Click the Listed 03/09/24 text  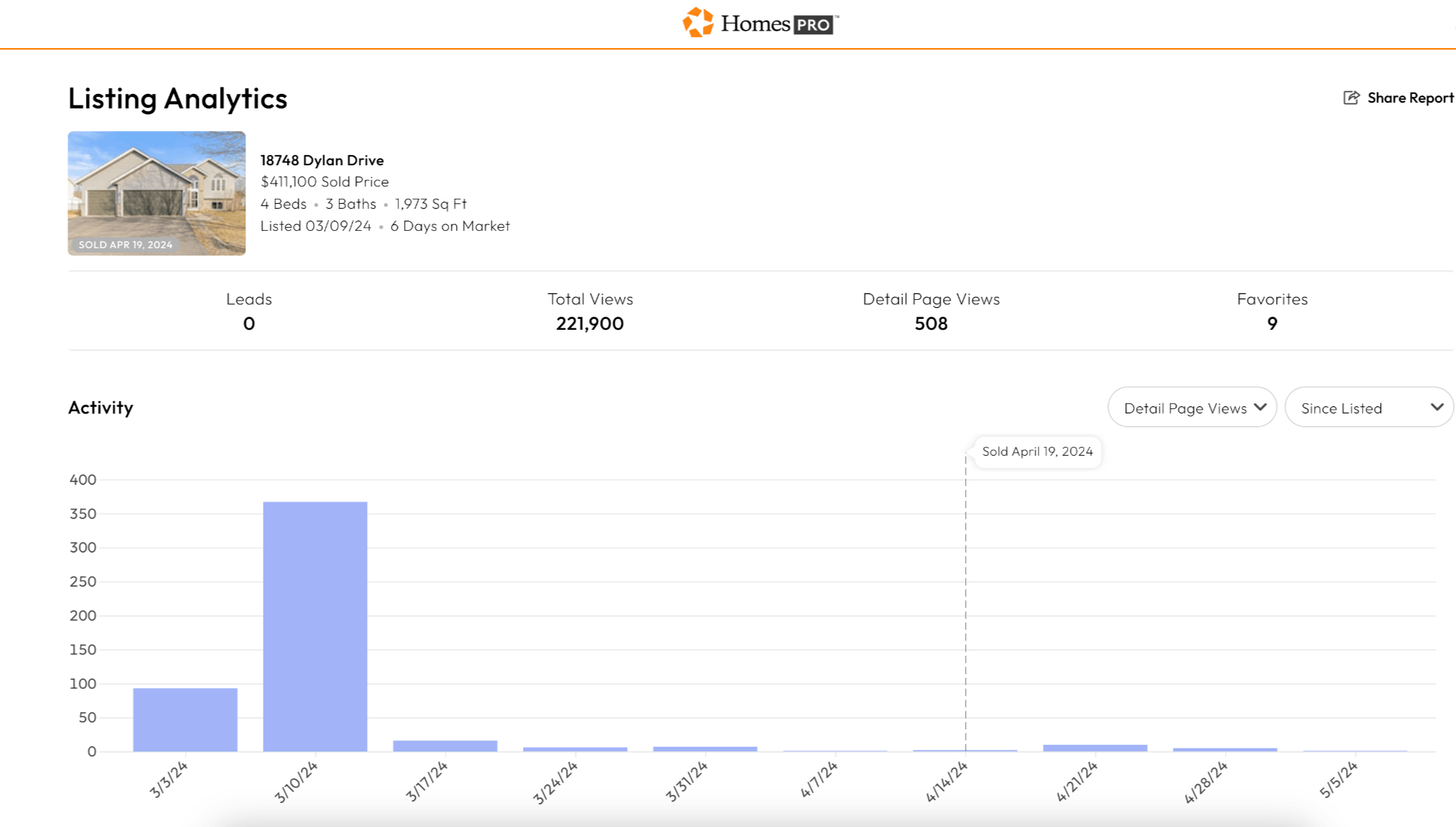pos(315,226)
